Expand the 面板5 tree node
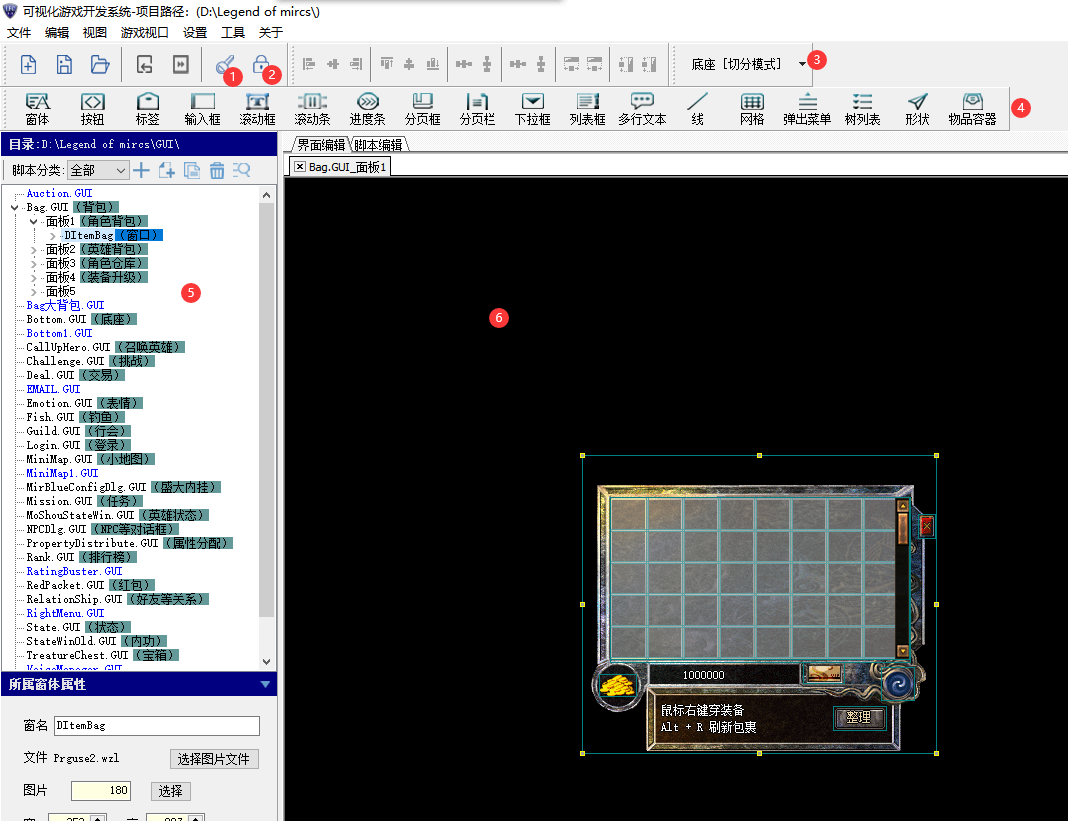This screenshot has height=821, width=1068. pos(33,292)
